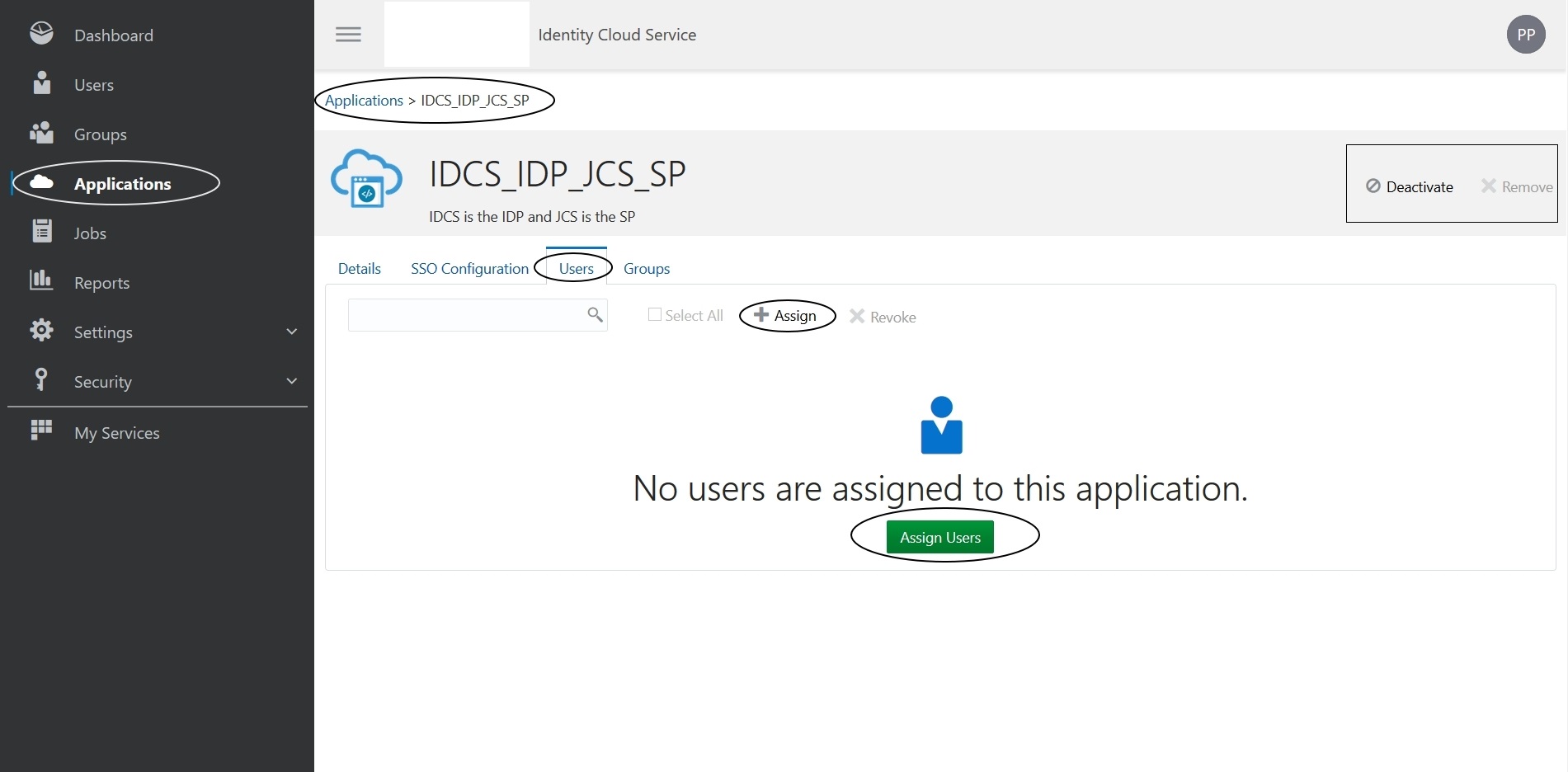
Task: Open My Services in the sidebar
Action: (x=117, y=433)
